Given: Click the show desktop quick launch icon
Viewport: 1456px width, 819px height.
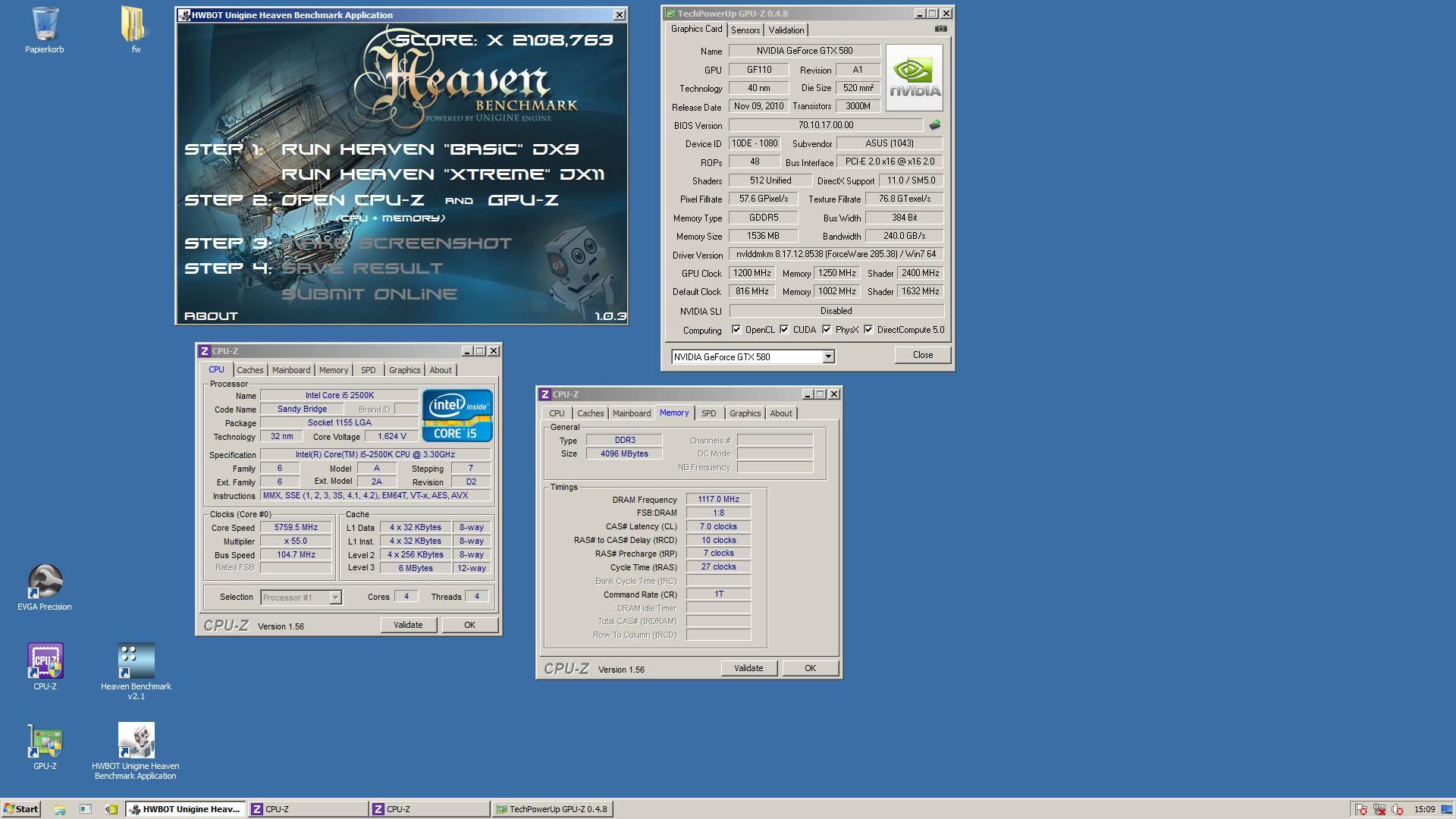Looking at the screenshot, I should (x=86, y=809).
